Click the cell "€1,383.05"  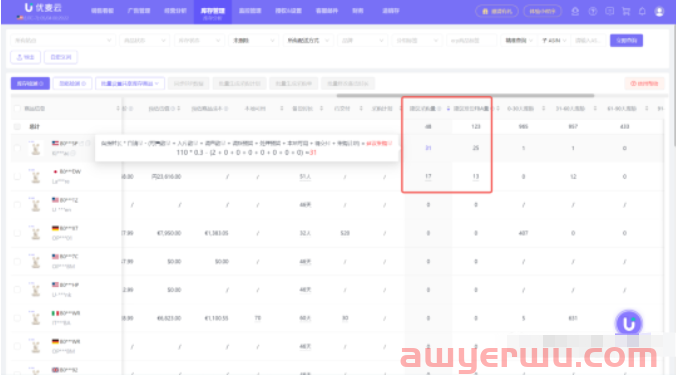(216, 233)
